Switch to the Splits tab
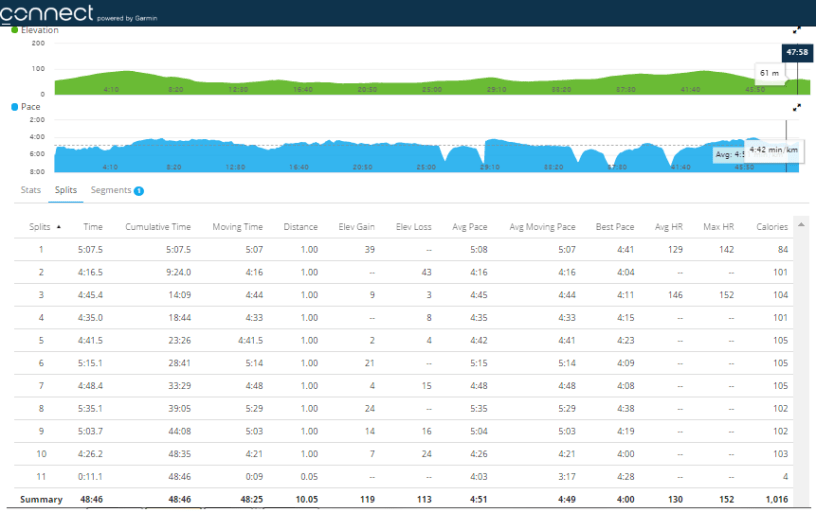This screenshot has width=816, height=512. 66,189
